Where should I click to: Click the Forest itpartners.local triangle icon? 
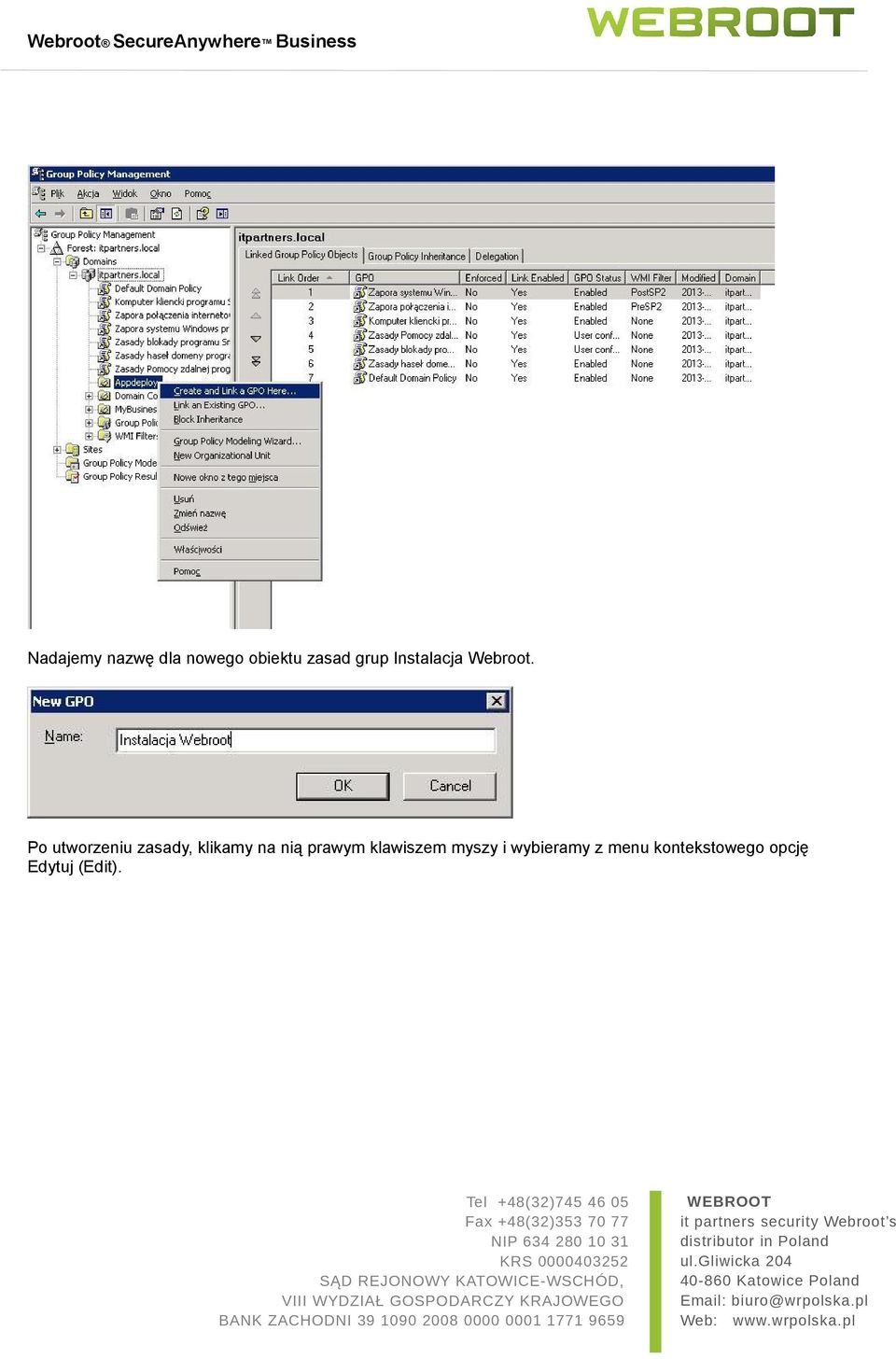[x=57, y=248]
